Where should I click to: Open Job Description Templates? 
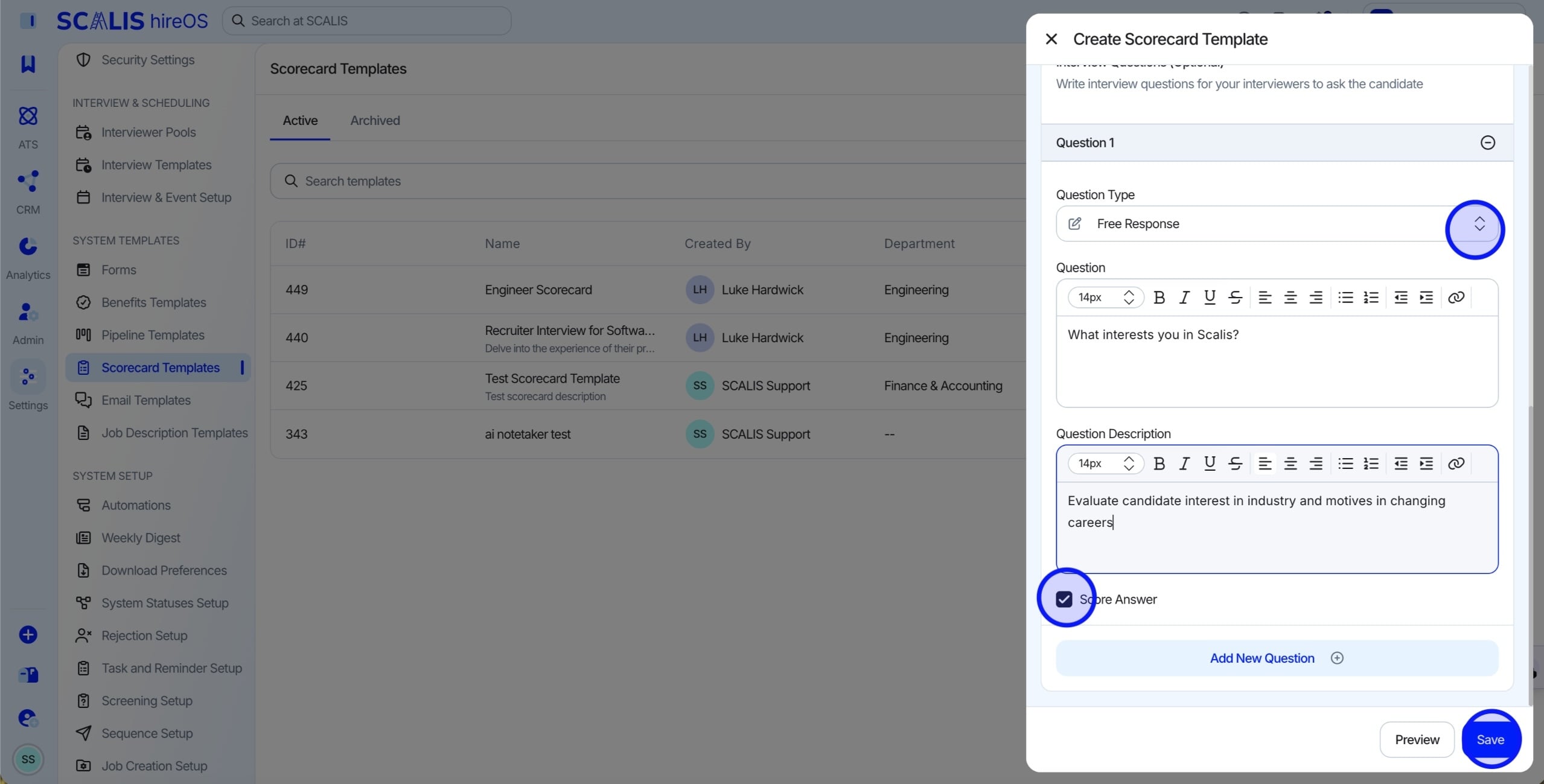(174, 433)
